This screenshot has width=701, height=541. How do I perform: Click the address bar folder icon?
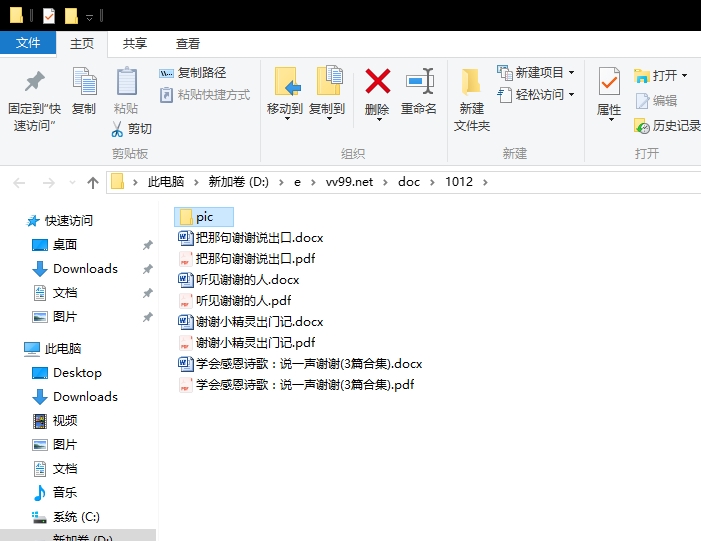(117, 182)
